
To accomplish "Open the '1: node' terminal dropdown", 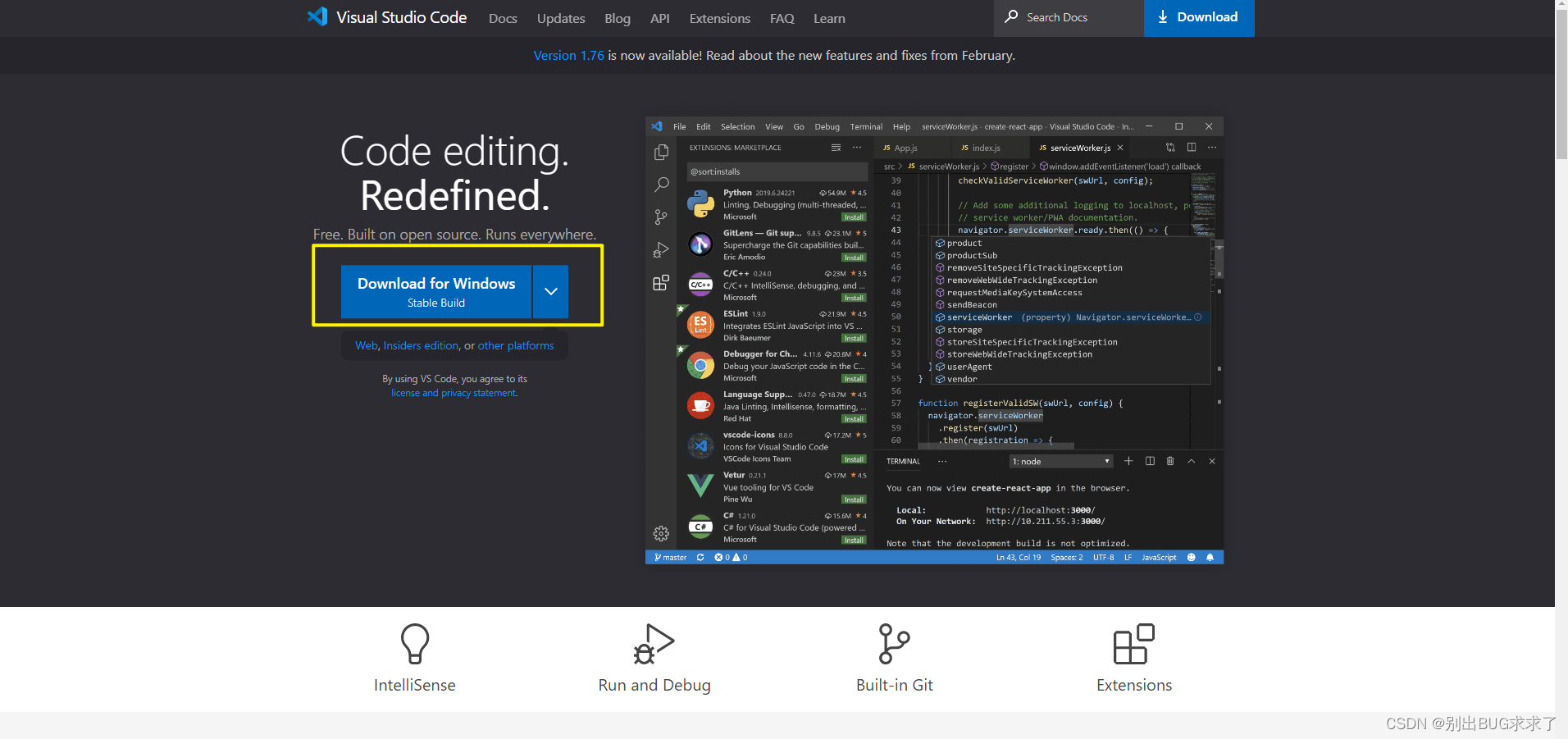I will pyautogui.click(x=1061, y=462).
